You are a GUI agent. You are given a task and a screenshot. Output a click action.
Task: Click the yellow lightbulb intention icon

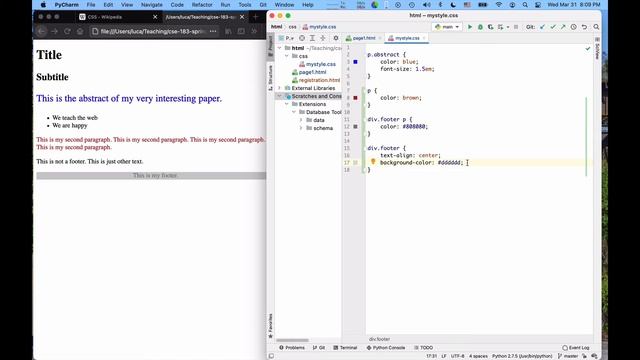point(373,162)
